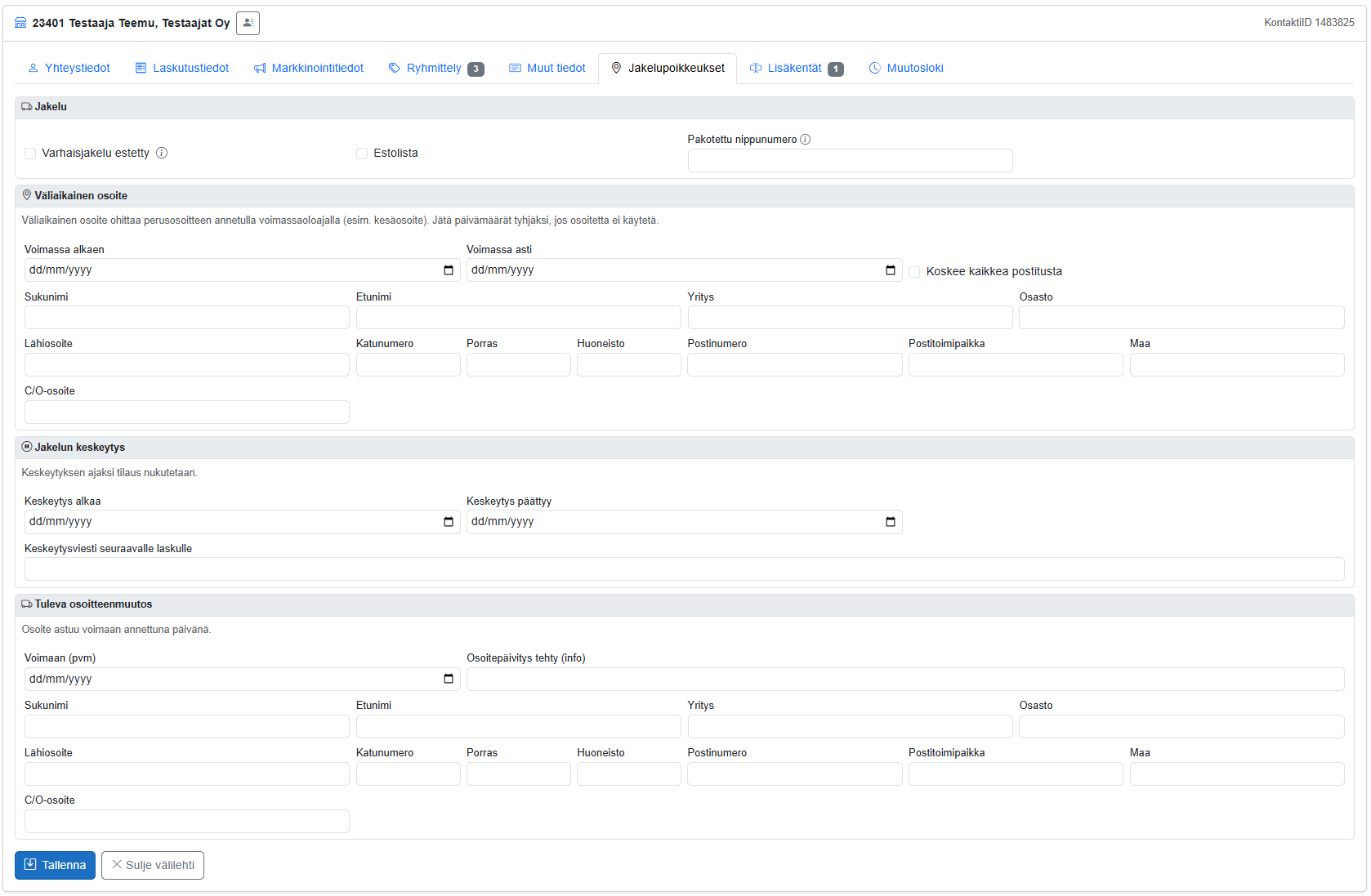Open the calendar picker for Voimaan (pvm)
Image resolution: width=1371 pixels, height=896 pixels.
click(449, 679)
